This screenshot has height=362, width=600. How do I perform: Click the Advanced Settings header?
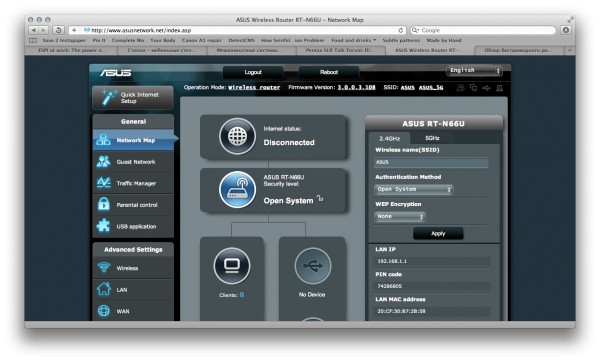point(133,249)
